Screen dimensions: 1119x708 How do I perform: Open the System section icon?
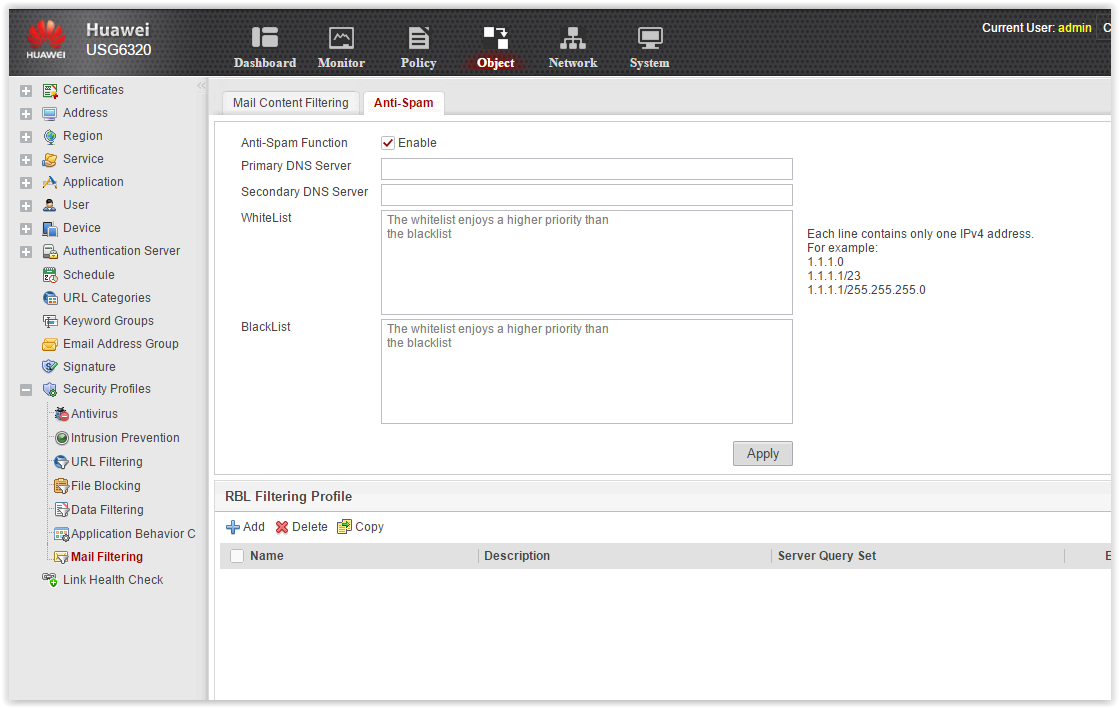pyautogui.click(x=649, y=37)
